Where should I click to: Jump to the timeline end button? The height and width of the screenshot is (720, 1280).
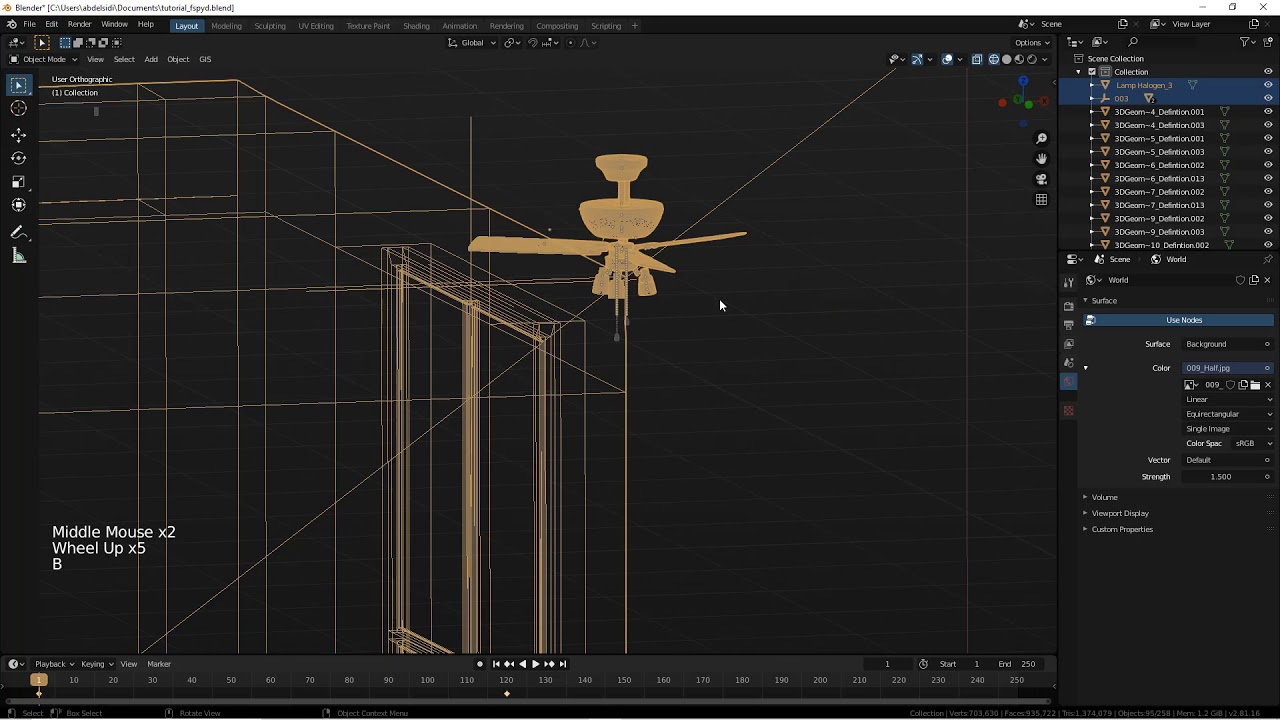(x=562, y=664)
